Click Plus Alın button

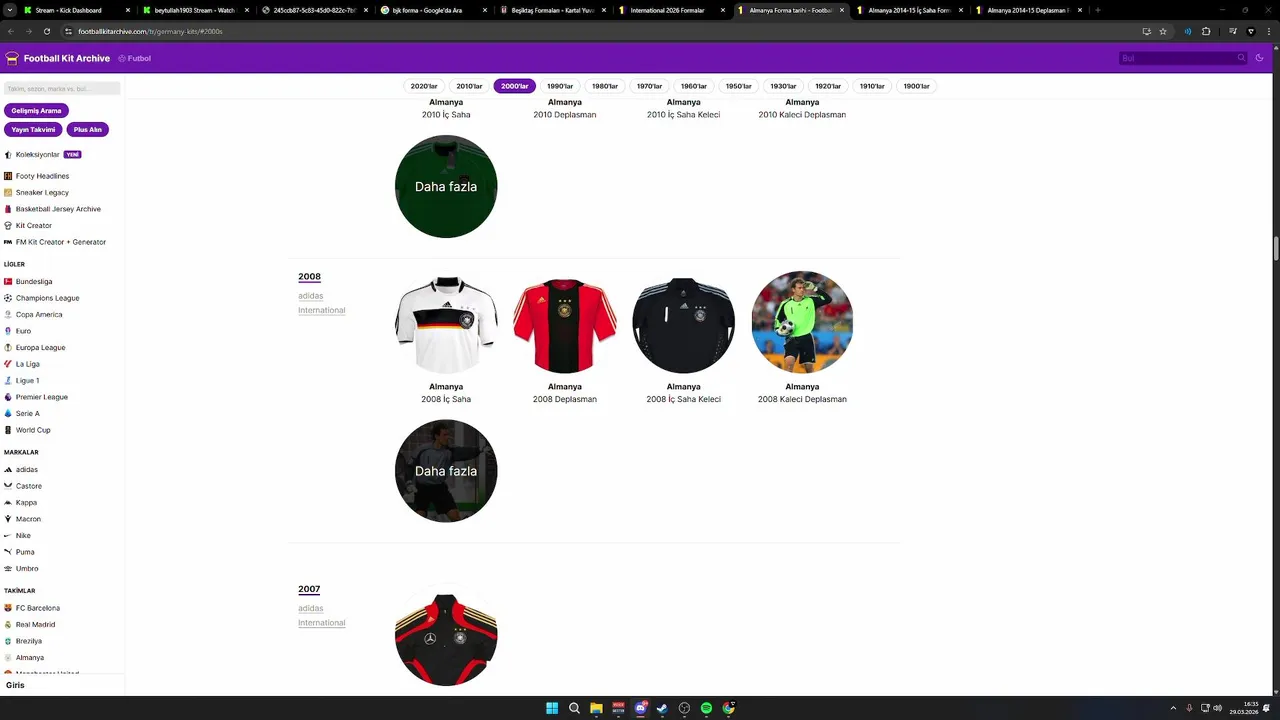click(88, 130)
